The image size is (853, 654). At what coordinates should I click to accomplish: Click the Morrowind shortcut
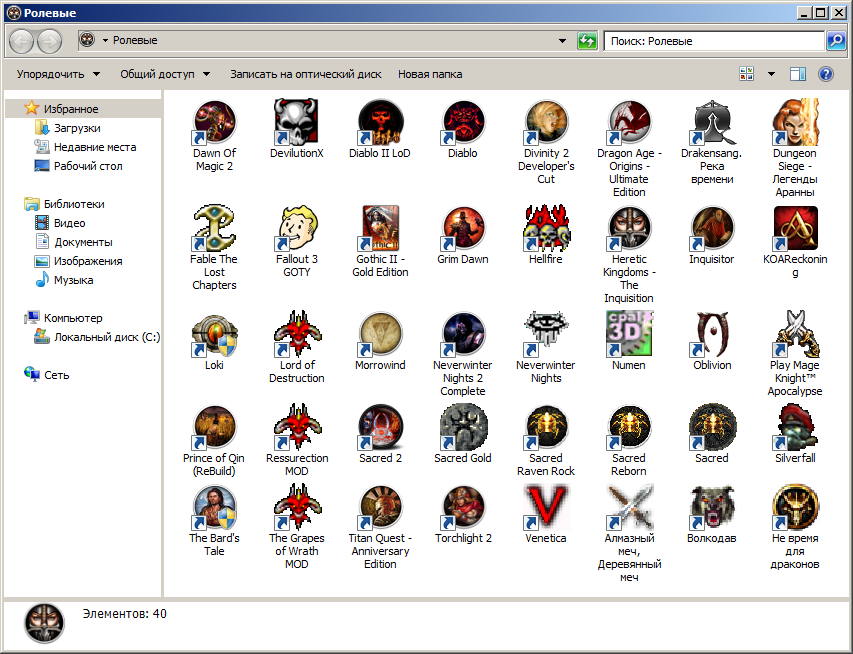point(380,334)
